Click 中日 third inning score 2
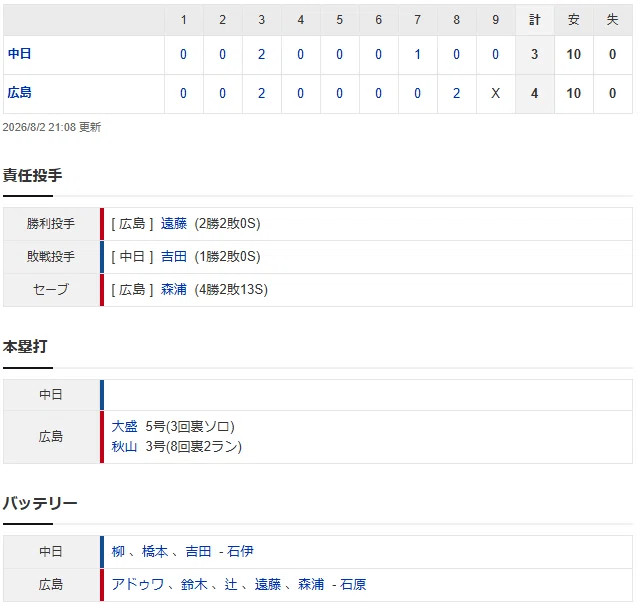This screenshot has width=638, height=604. coord(262,55)
